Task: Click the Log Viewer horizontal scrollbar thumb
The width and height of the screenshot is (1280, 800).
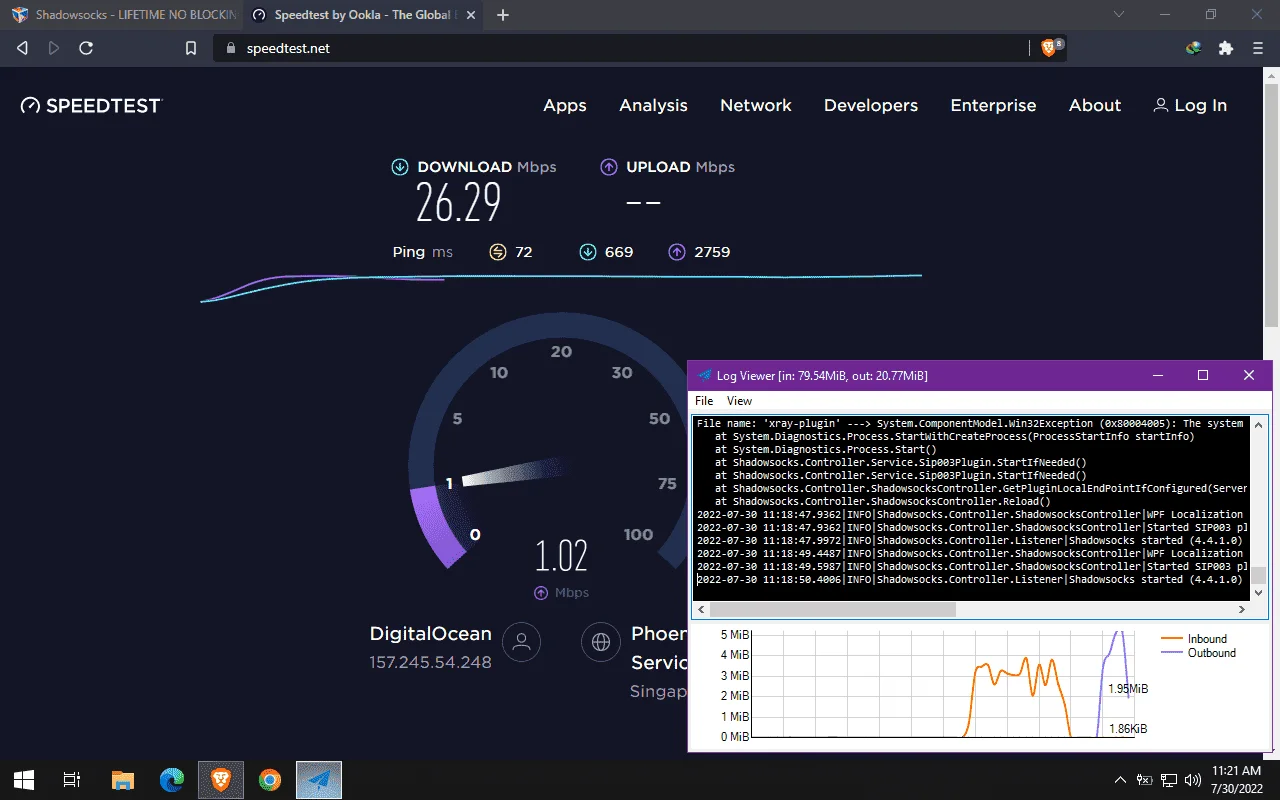Action: pyautogui.click(x=832, y=609)
